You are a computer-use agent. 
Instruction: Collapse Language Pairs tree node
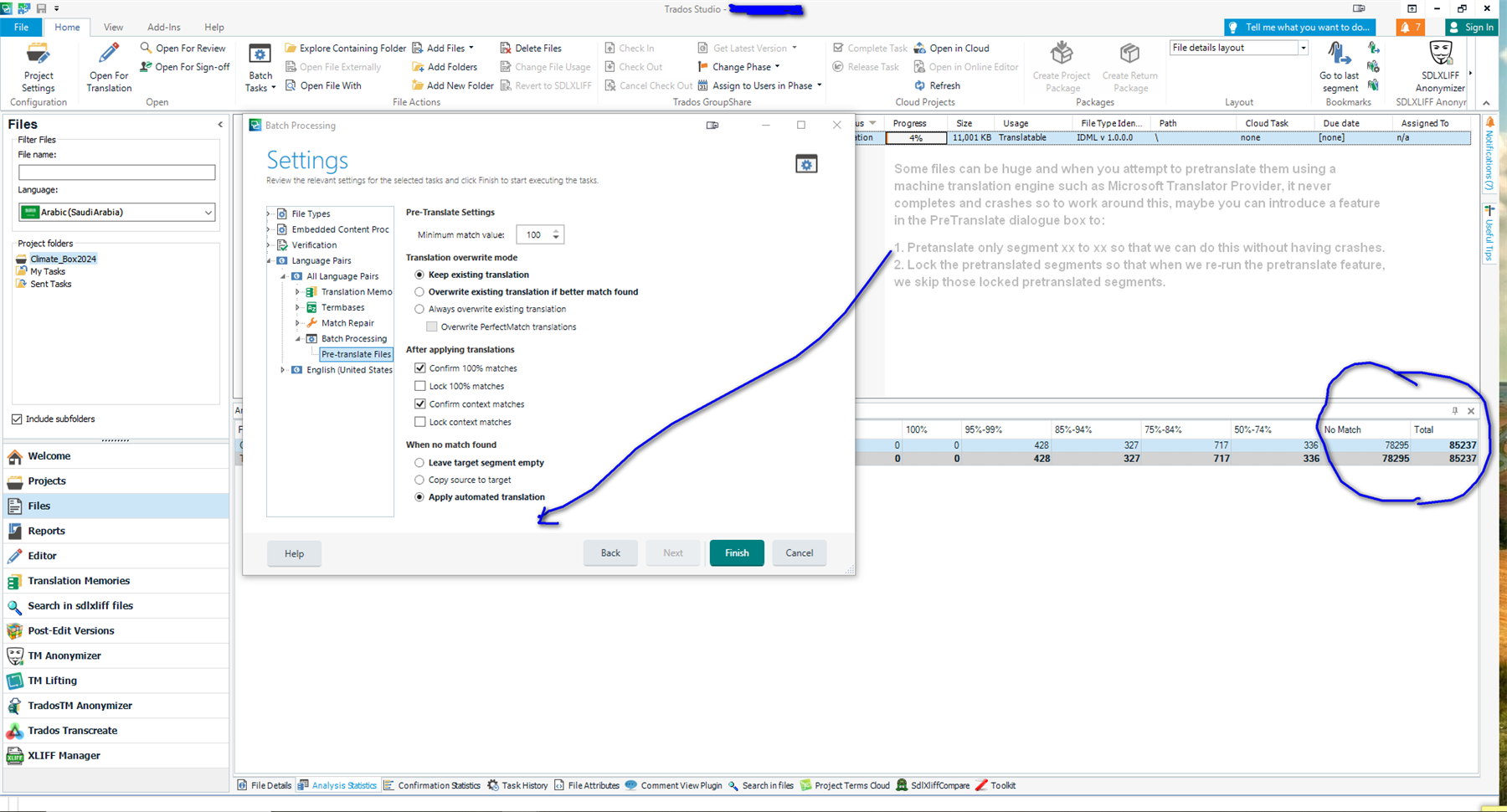(270, 260)
